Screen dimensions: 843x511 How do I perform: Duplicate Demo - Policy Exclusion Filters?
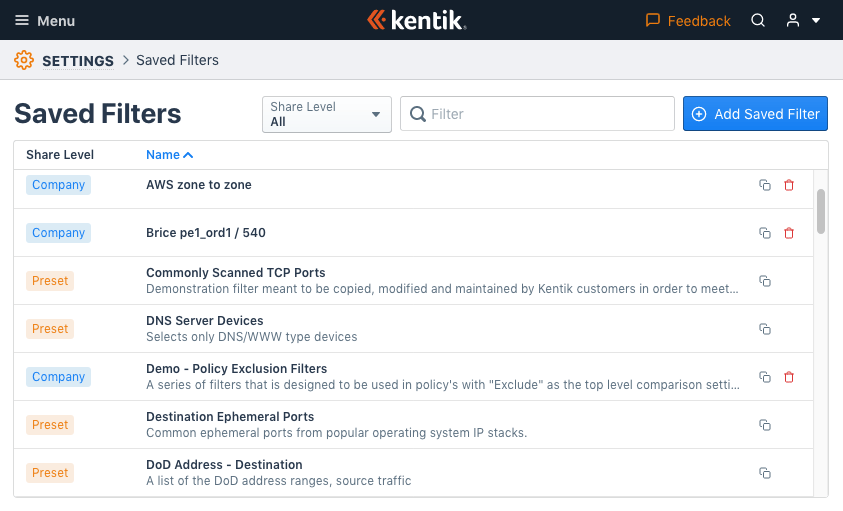pyautogui.click(x=765, y=377)
